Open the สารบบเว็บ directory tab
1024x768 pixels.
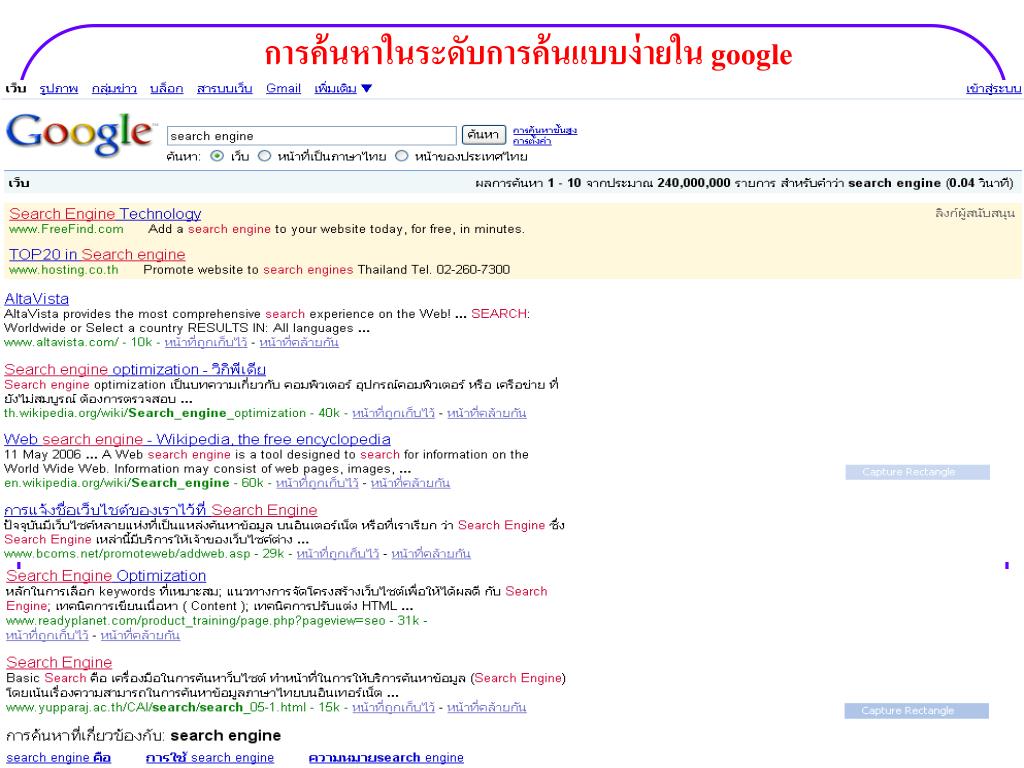(225, 89)
